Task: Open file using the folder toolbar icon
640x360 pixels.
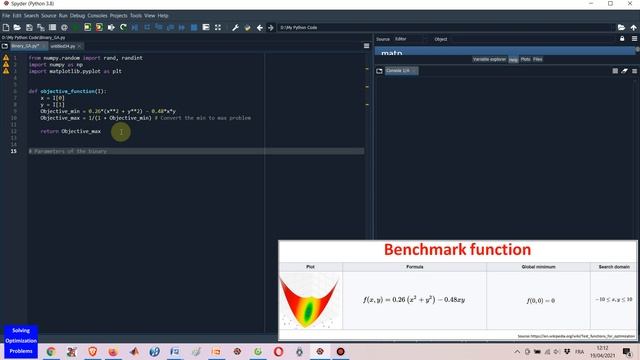Action: [17, 27]
